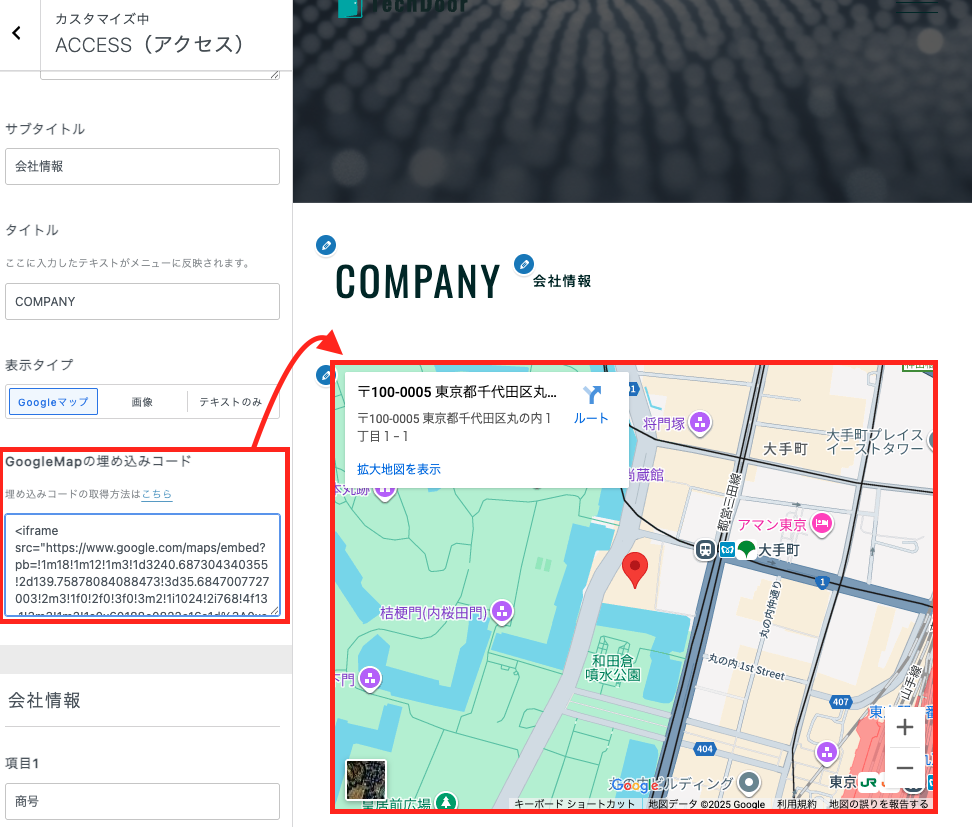972x827 pixels.
Task: Select 画像 display type
Action: (x=142, y=402)
